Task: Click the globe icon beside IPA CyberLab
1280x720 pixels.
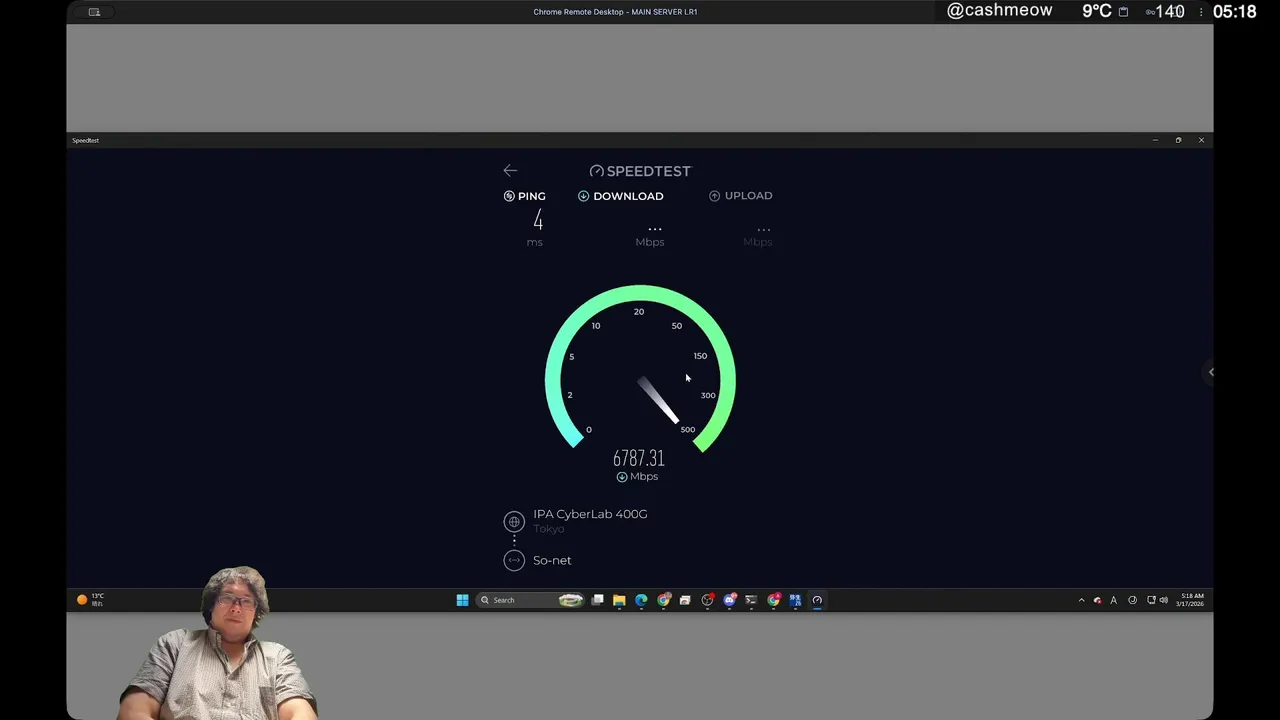Action: point(514,521)
